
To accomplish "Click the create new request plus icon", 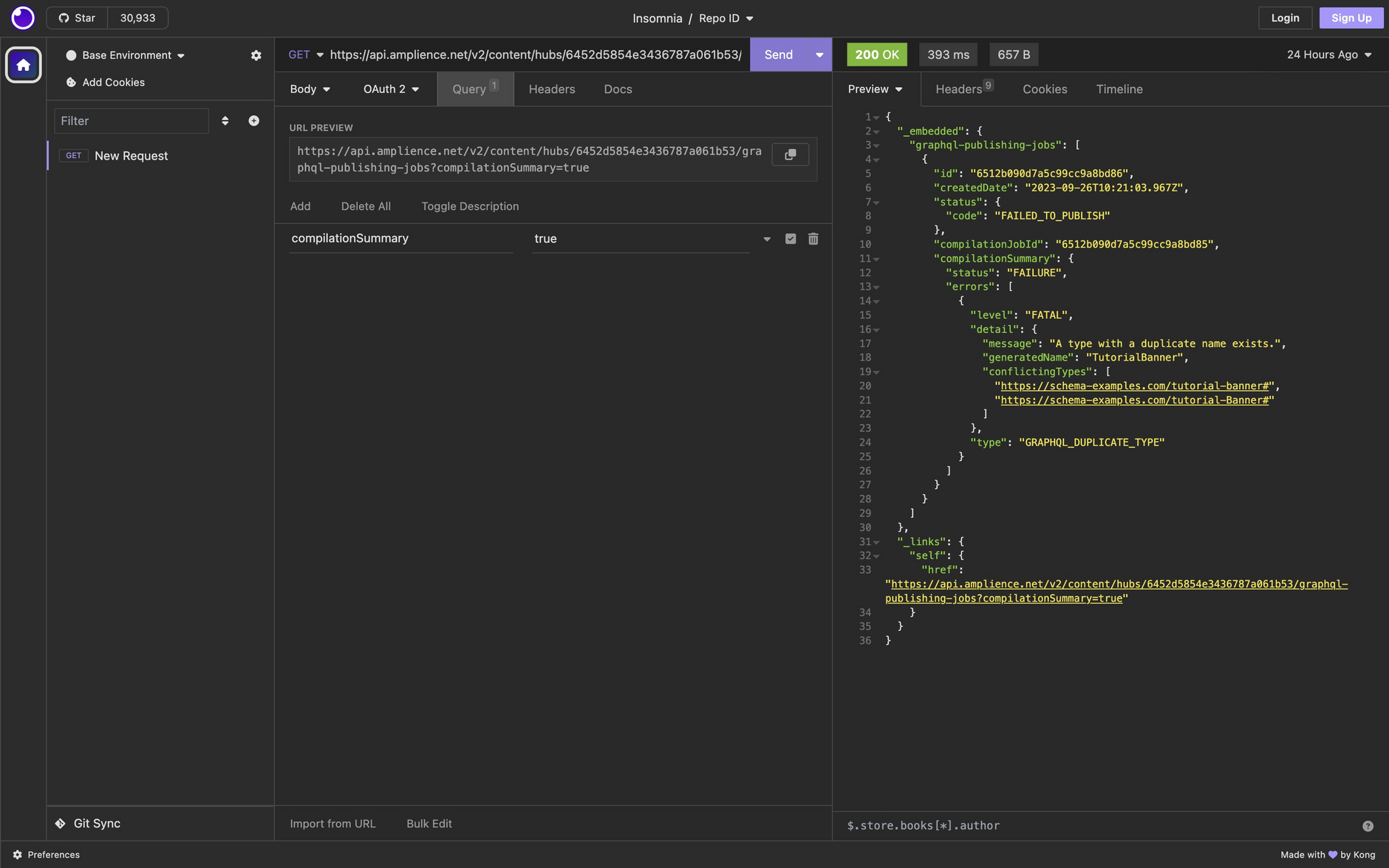I will [x=253, y=120].
